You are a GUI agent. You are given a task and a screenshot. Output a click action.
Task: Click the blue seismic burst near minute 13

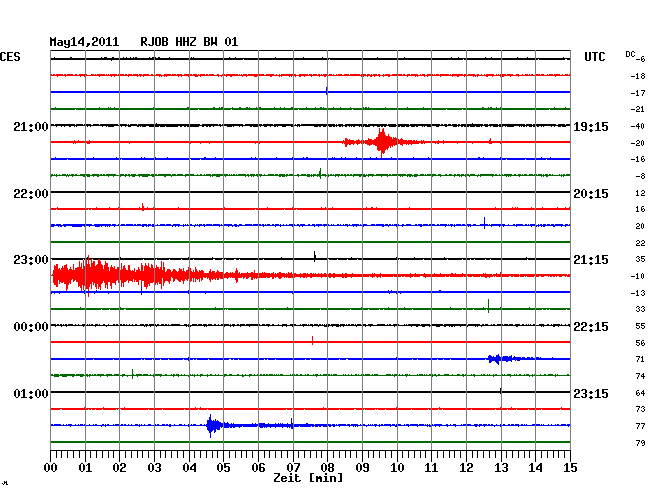[504, 358]
